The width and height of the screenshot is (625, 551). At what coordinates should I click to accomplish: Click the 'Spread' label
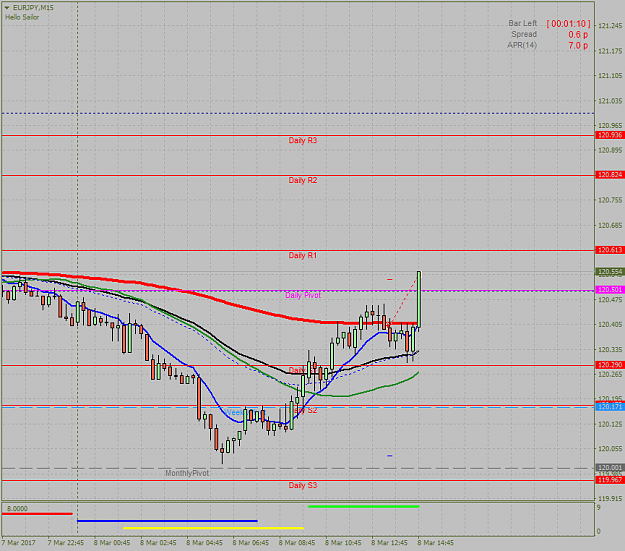click(524, 34)
